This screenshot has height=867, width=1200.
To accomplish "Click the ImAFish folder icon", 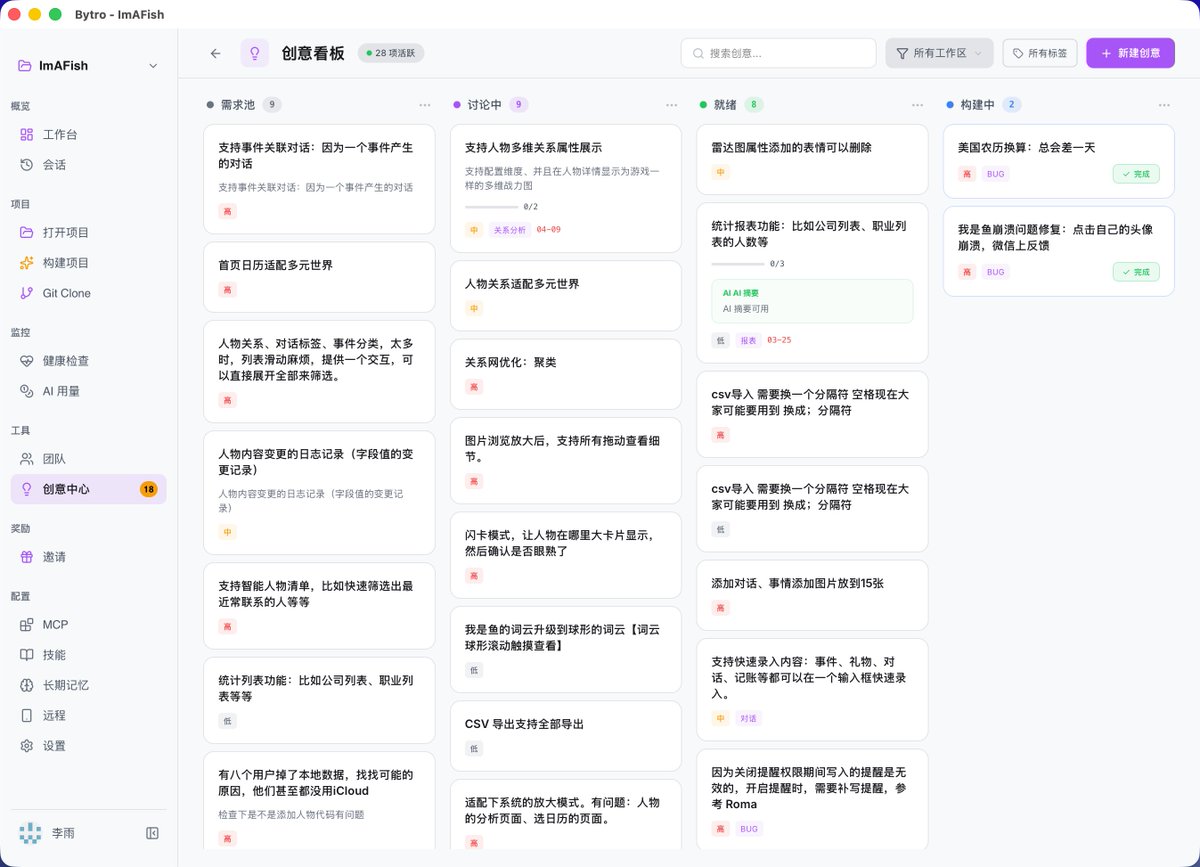I will (x=25, y=66).
